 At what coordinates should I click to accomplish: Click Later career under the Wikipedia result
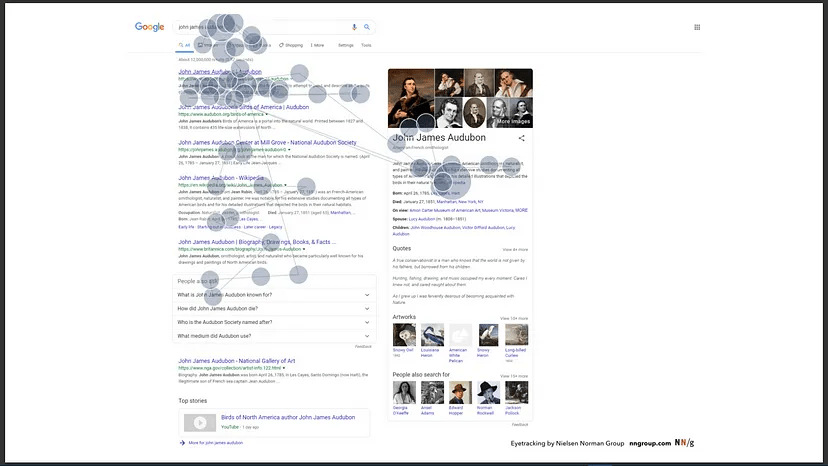click(x=255, y=227)
